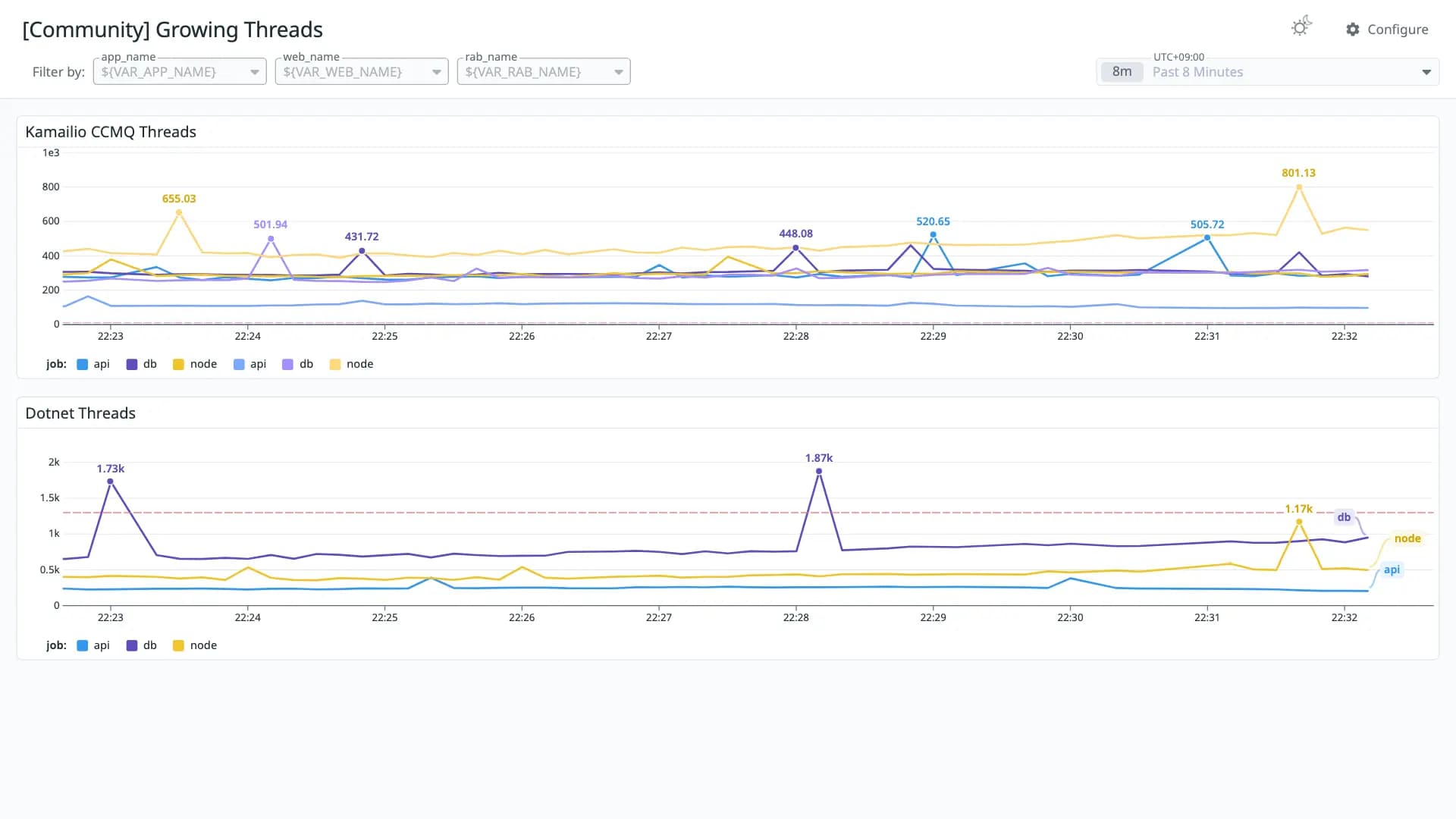Click the 655.03 peak marker
Image resolution: width=1456 pixels, height=819 pixels.
tap(179, 212)
